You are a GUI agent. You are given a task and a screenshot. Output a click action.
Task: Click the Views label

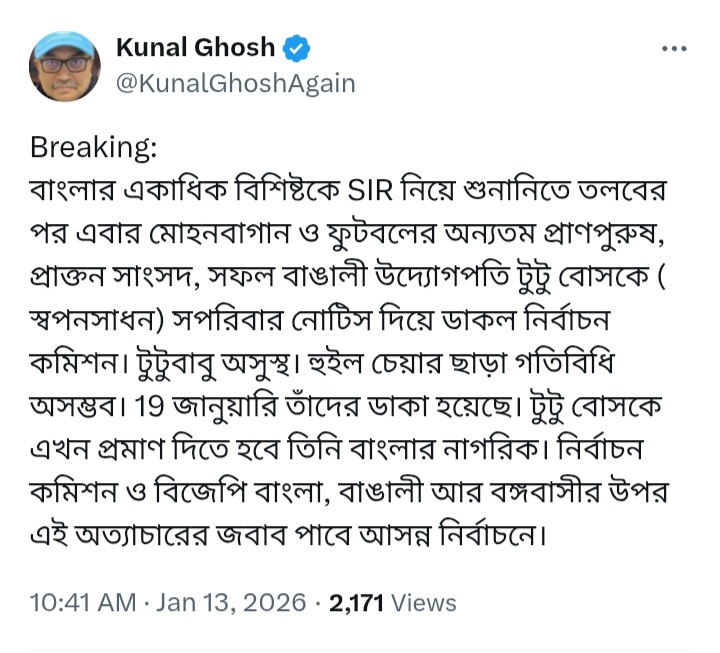point(423,603)
